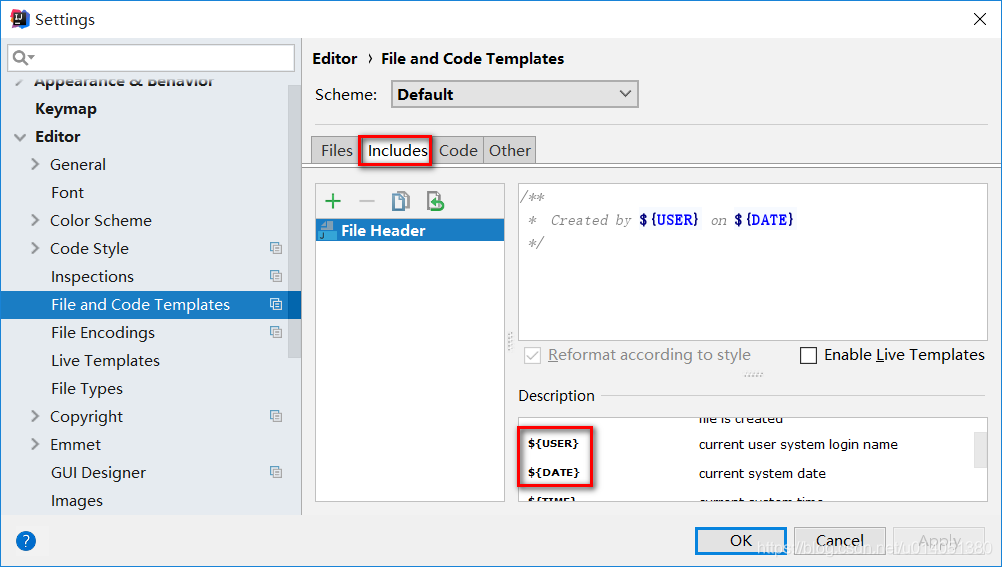Switch to the Code tab
This screenshot has width=1002, height=567.
pos(458,150)
